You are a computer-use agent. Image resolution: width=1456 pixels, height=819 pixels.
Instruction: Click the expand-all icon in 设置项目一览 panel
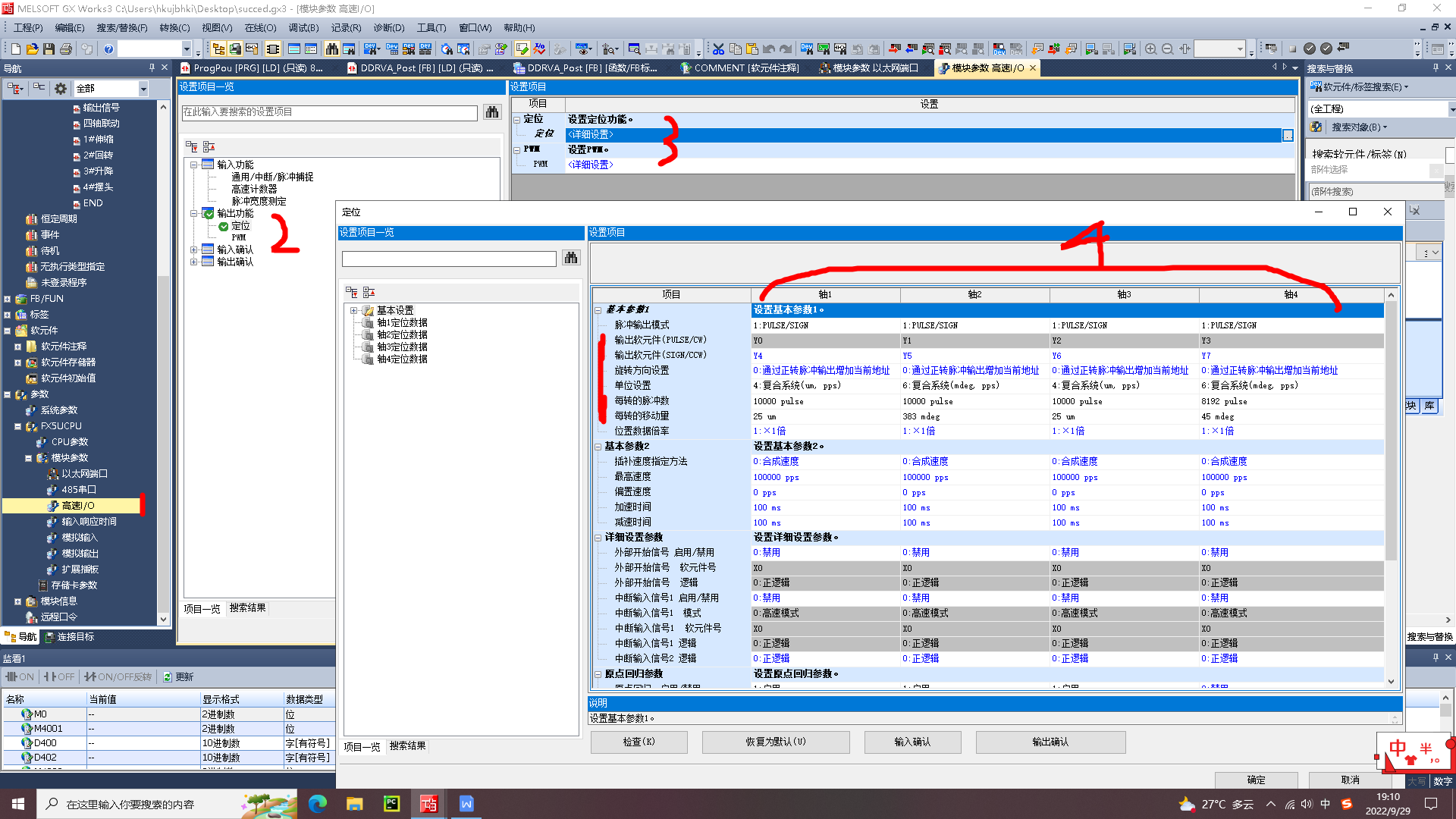point(192,146)
